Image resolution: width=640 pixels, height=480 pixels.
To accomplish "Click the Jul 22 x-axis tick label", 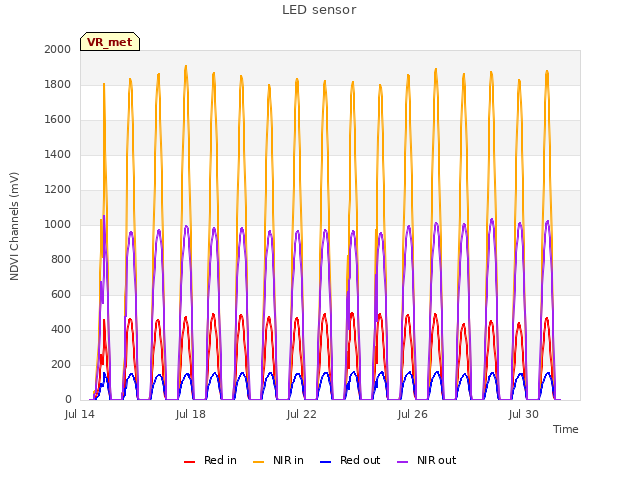I will [302, 414].
